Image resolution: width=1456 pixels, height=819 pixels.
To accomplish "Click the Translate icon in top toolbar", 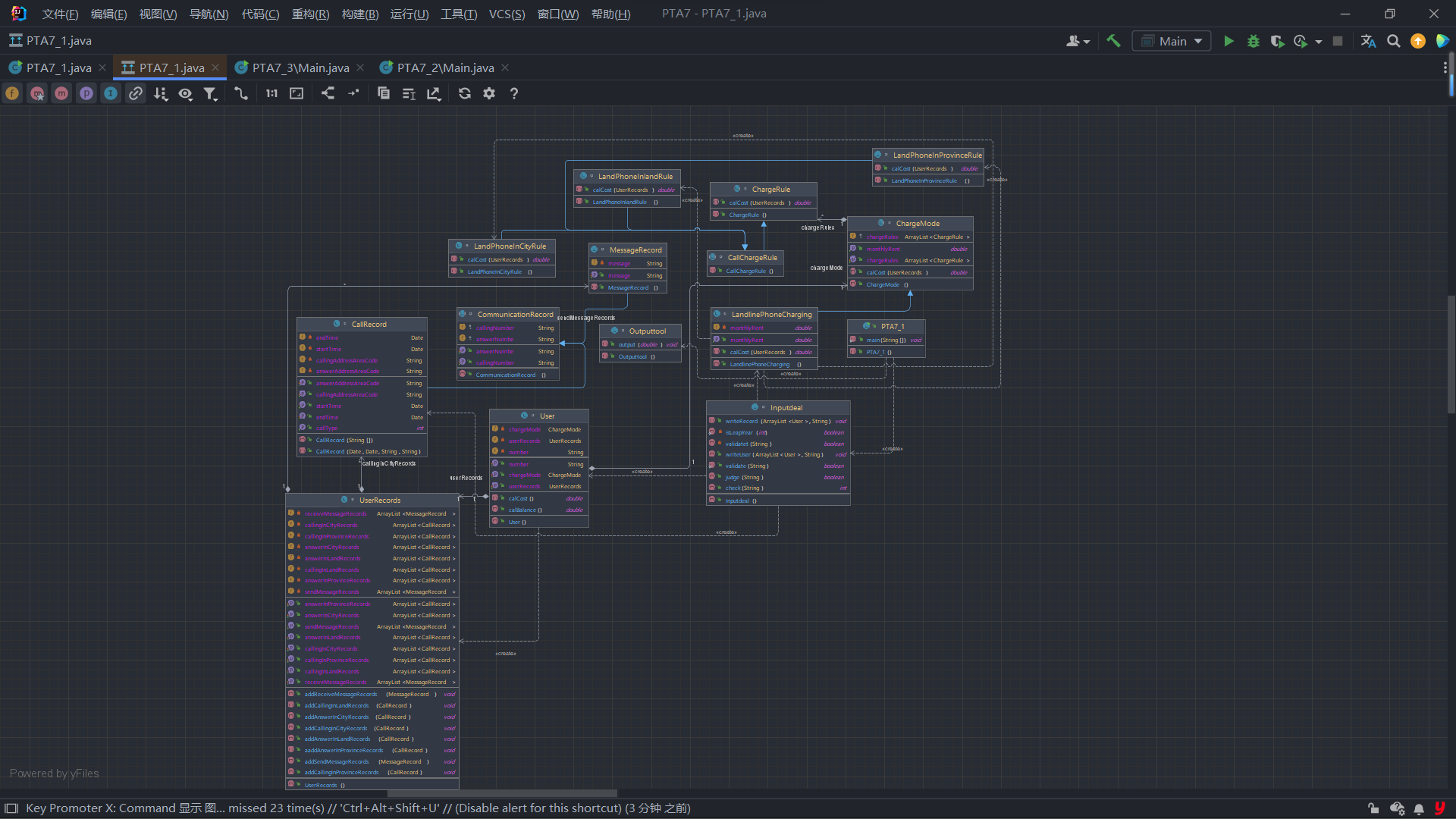I will click(1367, 41).
